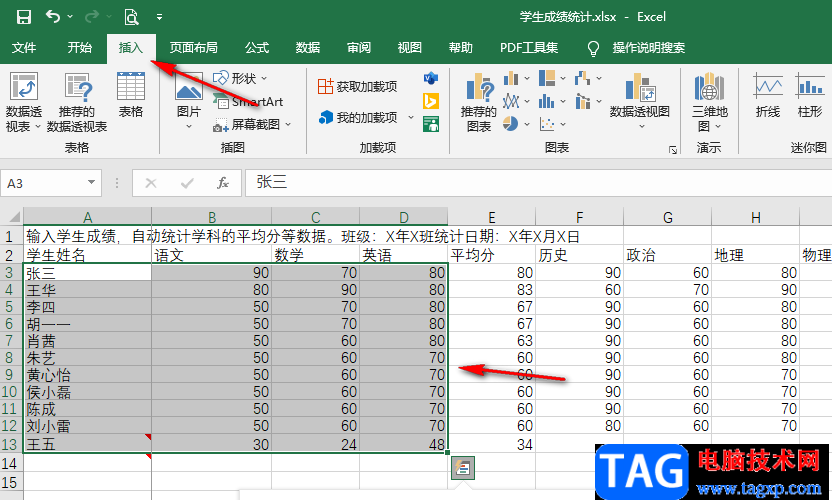Select column E header

tap(491, 217)
